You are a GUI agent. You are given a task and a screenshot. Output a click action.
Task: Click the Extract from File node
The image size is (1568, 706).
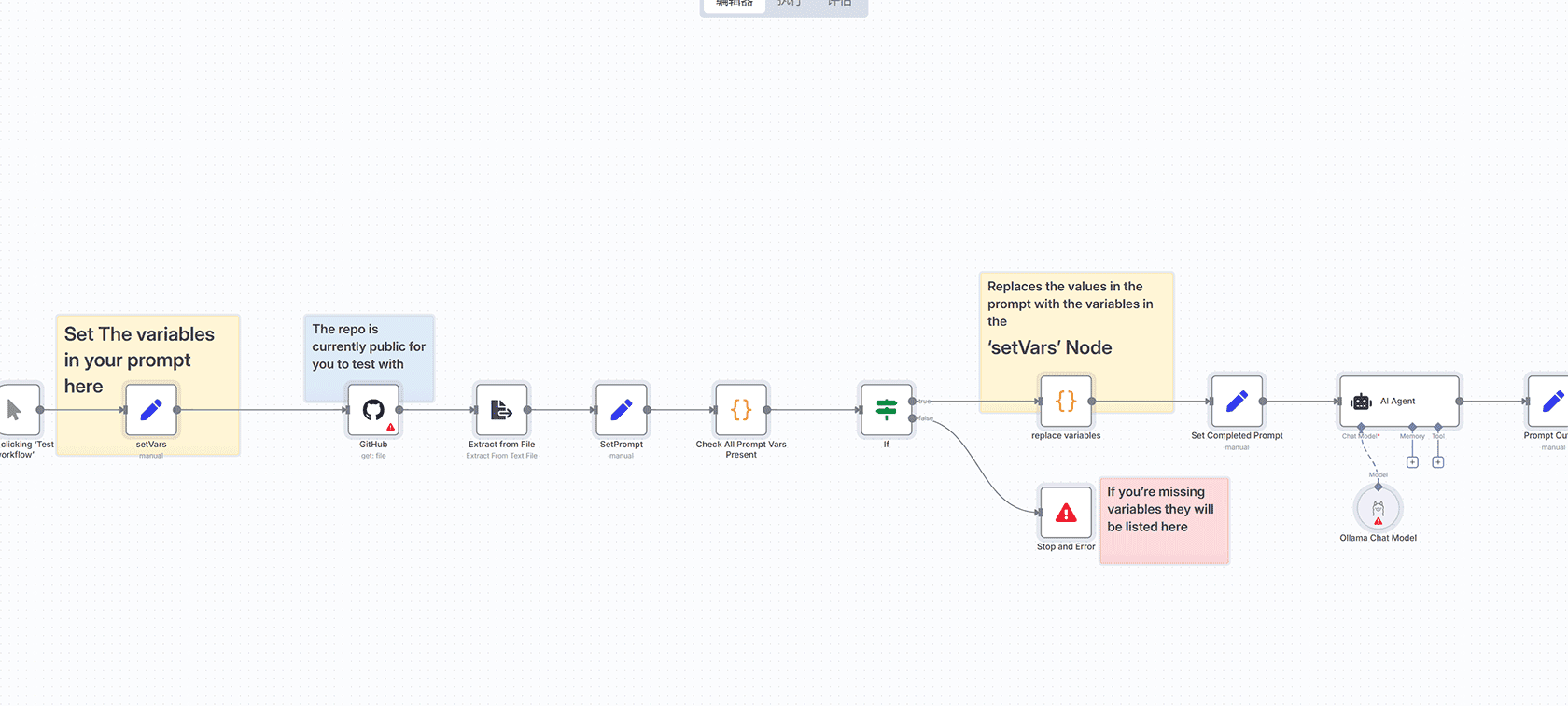(x=501, y=410)
